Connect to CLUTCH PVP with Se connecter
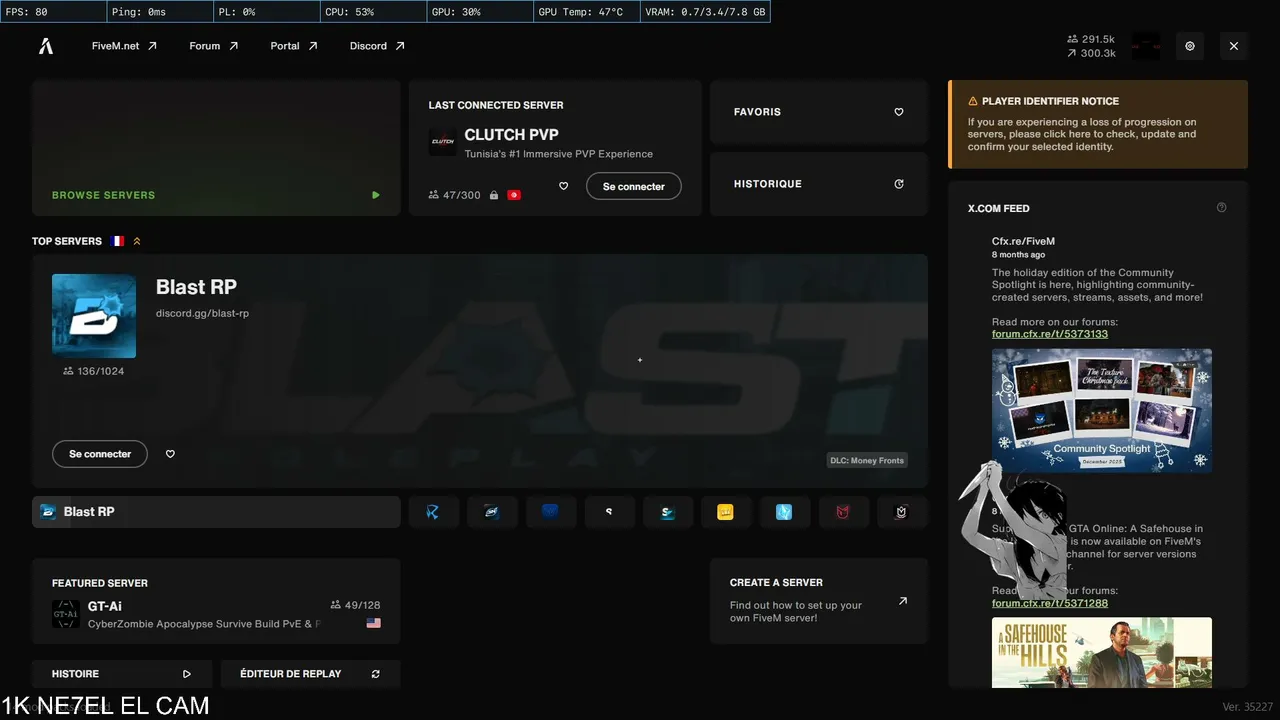 (x=634, y=186)
